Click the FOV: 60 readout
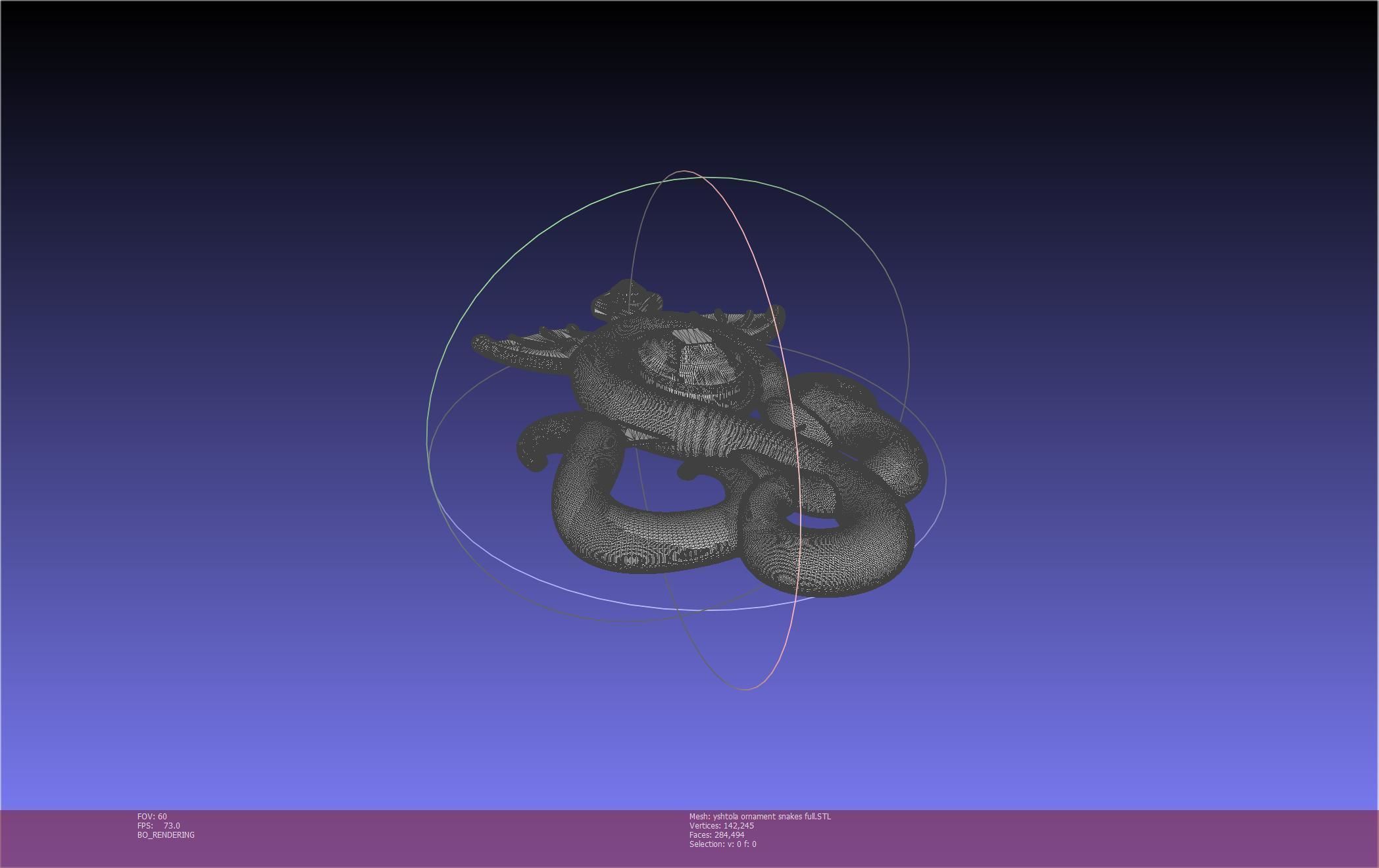This screenshot has height=868, width=1379. [152, 817]
